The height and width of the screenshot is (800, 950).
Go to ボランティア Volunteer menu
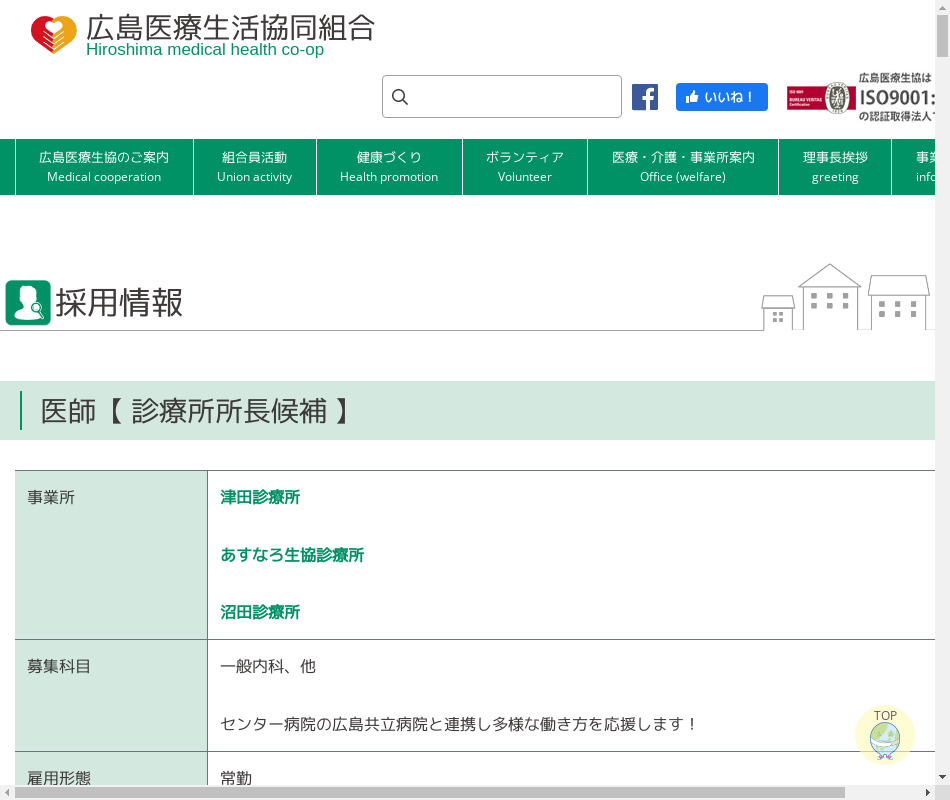525,166
